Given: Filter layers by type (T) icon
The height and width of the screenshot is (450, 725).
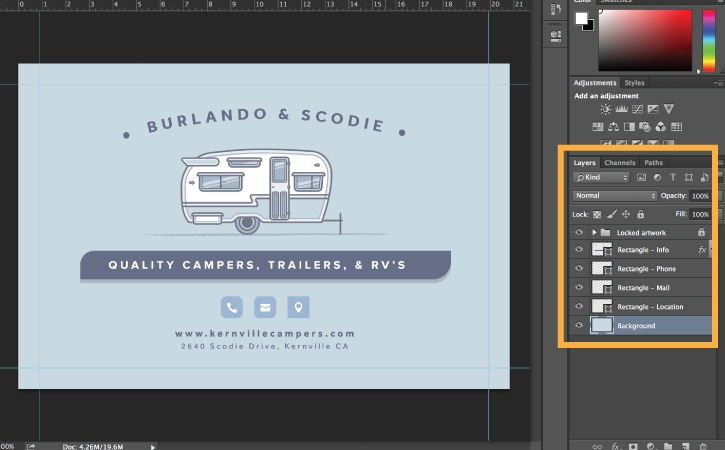Looking at the screenshot, I should pos(672,177).
